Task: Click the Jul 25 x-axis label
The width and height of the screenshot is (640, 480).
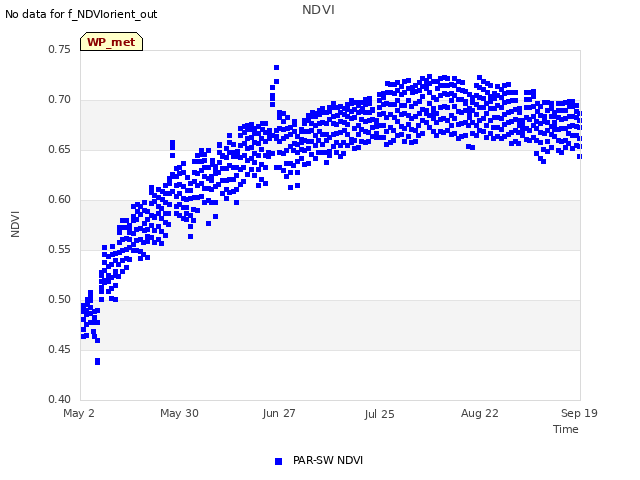Action: click(x=379, y=414)
